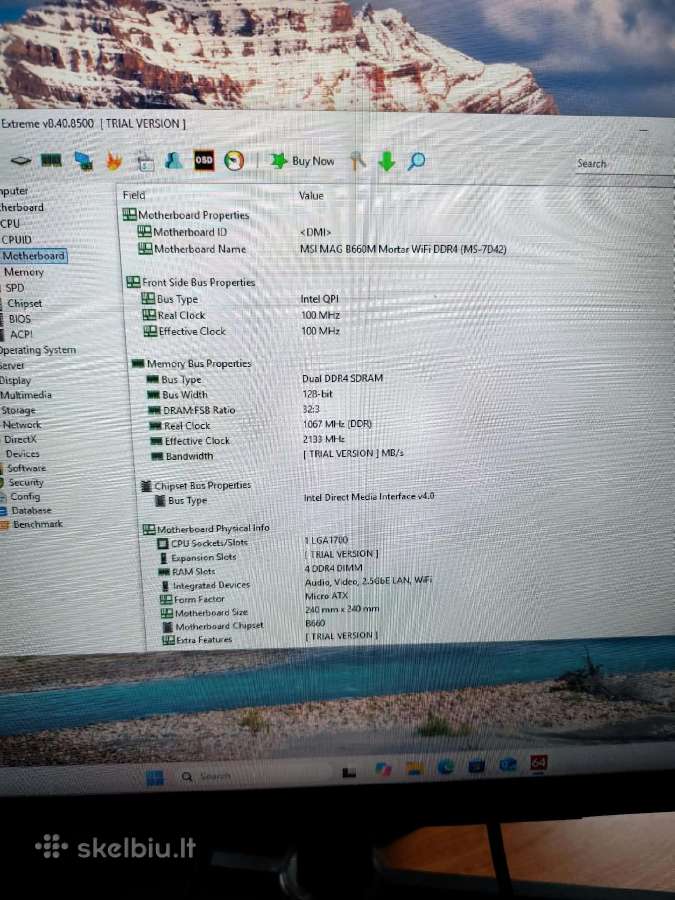Expand Server category in the sidebar
This screenshot has height=900, width=675.
pos(12,366)
